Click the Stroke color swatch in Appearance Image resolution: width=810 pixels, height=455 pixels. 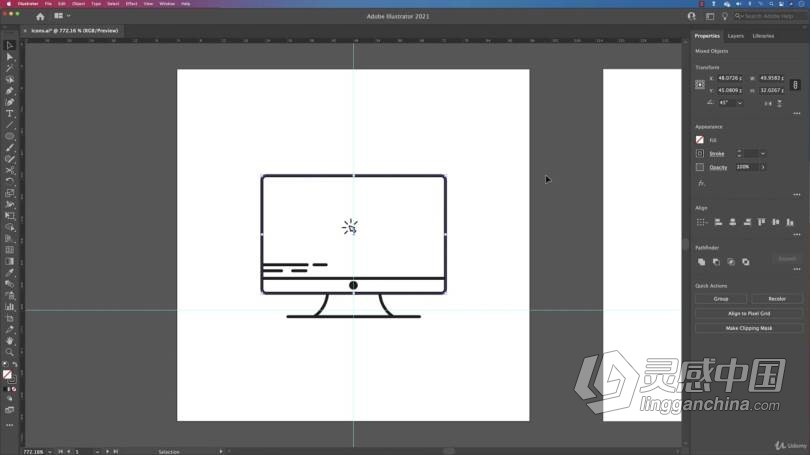(x=699, y=153)
